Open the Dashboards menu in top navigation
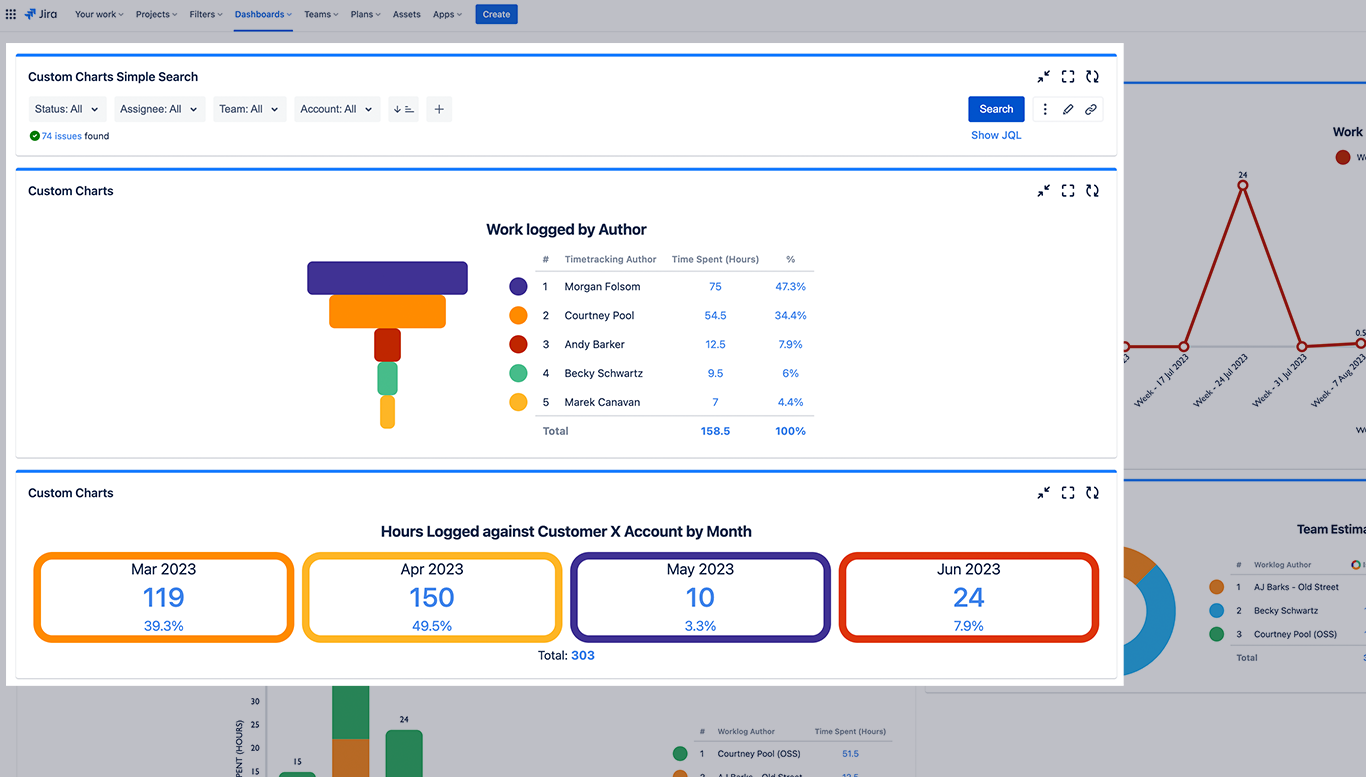The image size is (1366, 777). [x=263, y=14]
